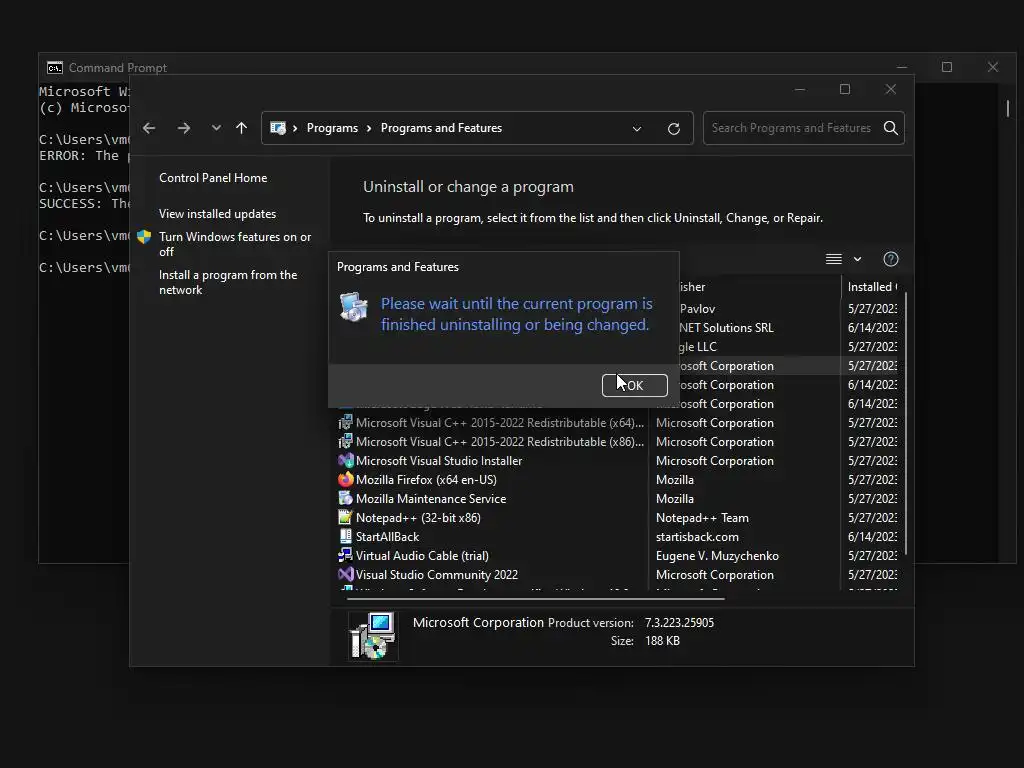Click the Control Panel icon in the address bar
Viewport: 1024px width, 768px height.
pos(278,128)
